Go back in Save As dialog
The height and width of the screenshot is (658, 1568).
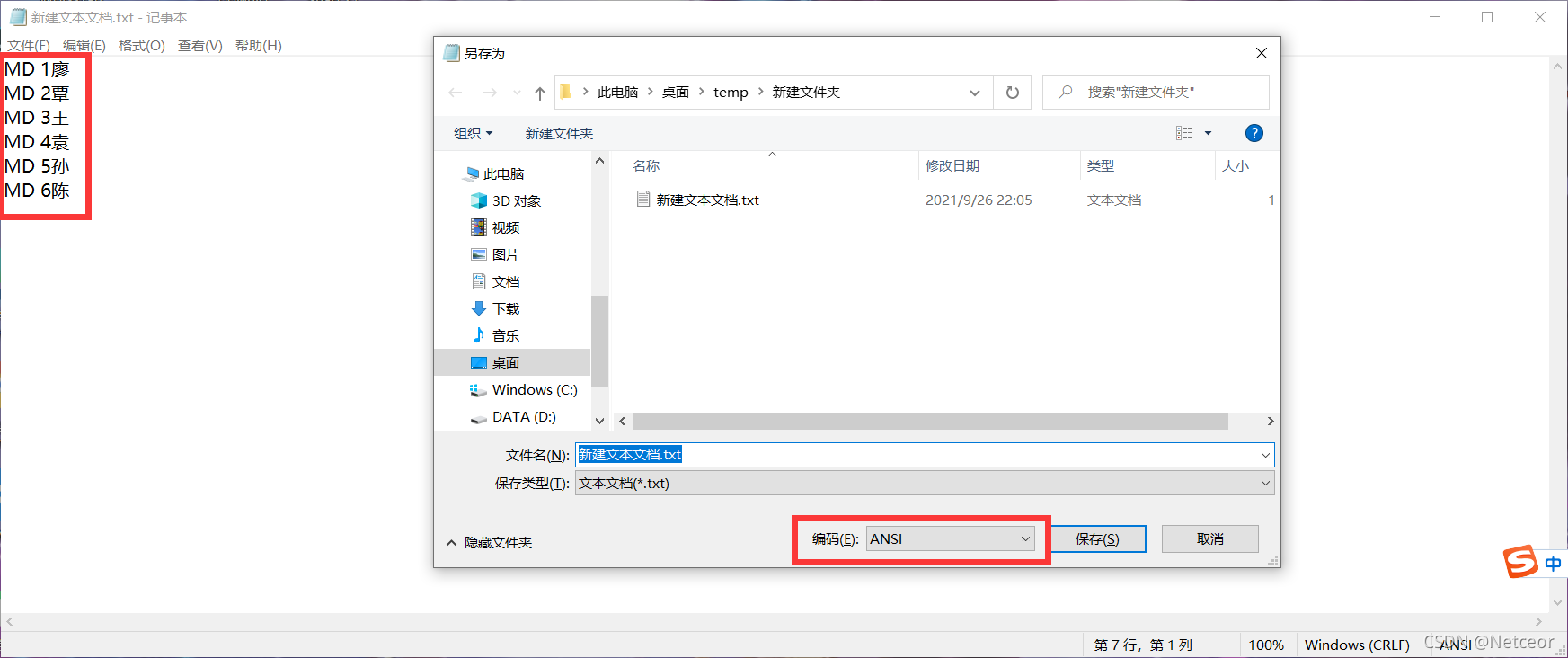(456, 93)
